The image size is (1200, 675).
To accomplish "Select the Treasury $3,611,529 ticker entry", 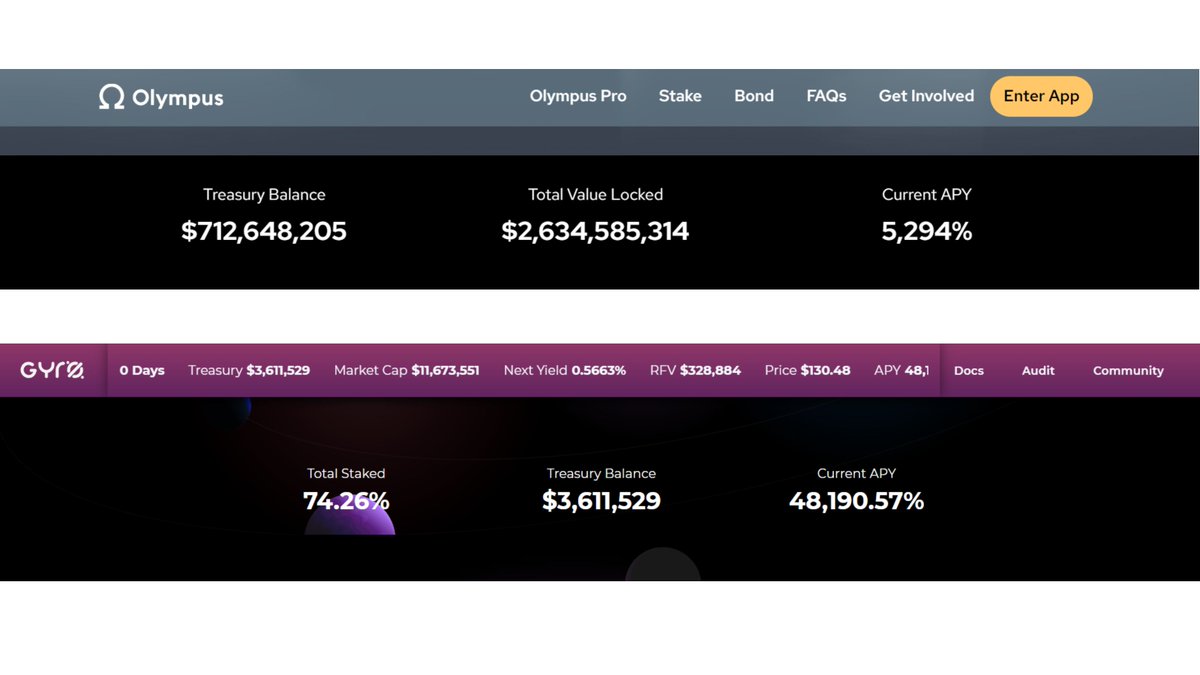I will click(249, 370).
